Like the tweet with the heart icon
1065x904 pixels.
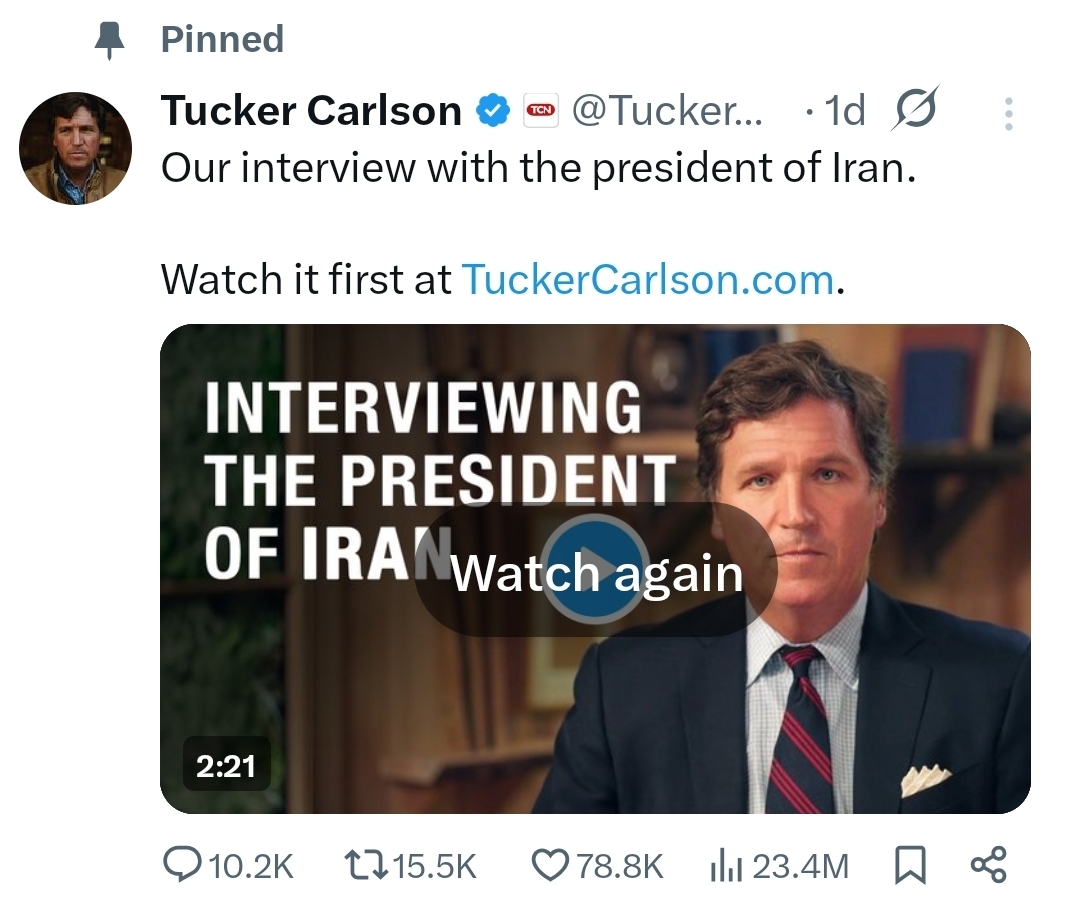[549, 865]
